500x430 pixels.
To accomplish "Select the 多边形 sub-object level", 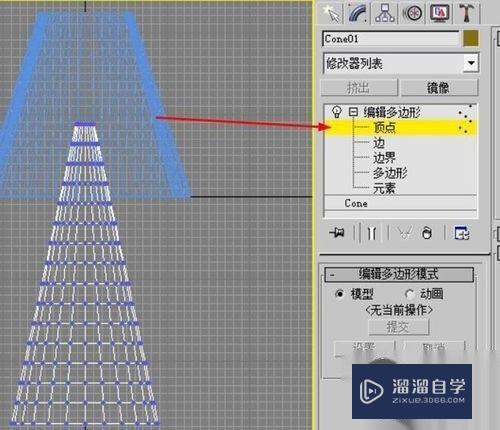I will click(390, 173).
